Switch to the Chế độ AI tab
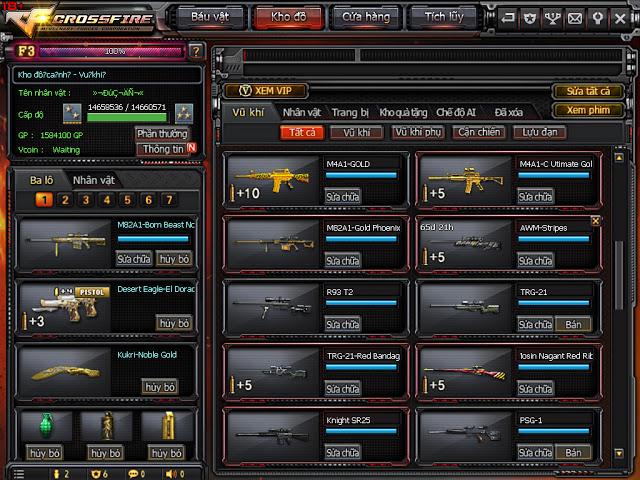 click(x=456, y=112)
